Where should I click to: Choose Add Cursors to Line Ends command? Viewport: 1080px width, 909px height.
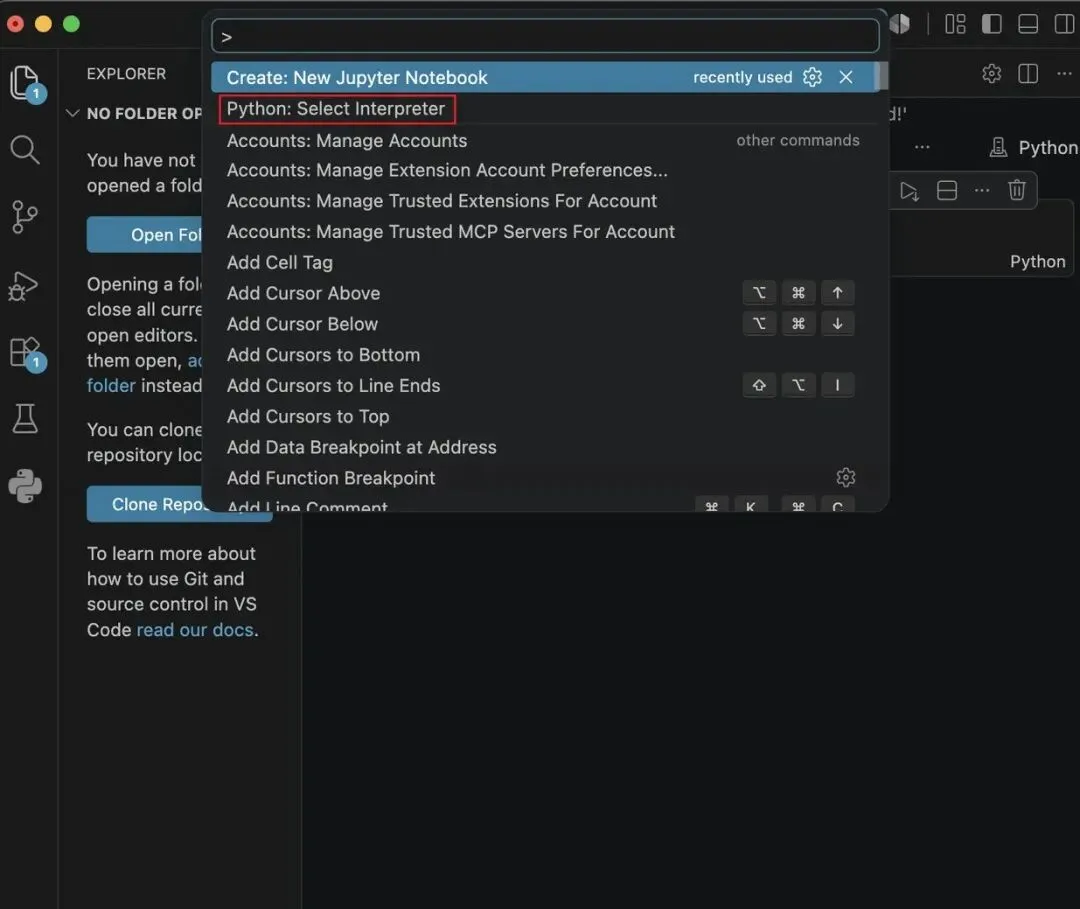[x=545, y=386]
